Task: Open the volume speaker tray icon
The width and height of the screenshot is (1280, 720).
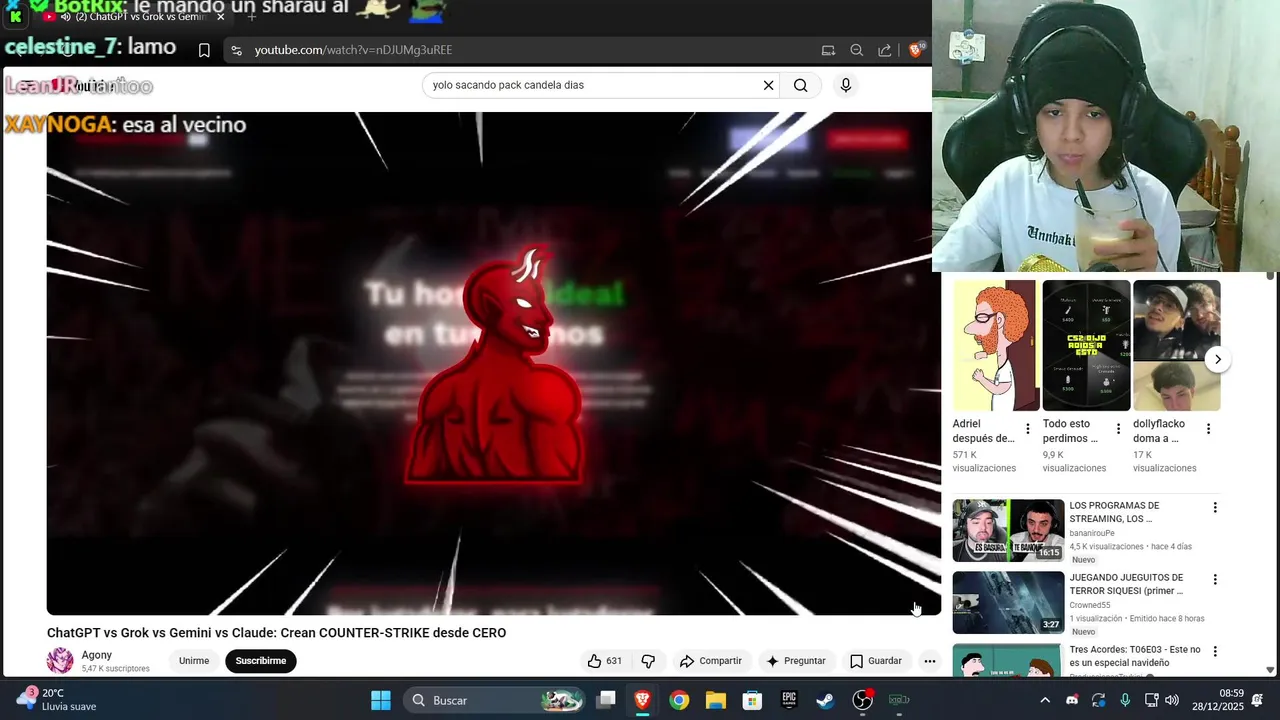Action: point(1171,700)
